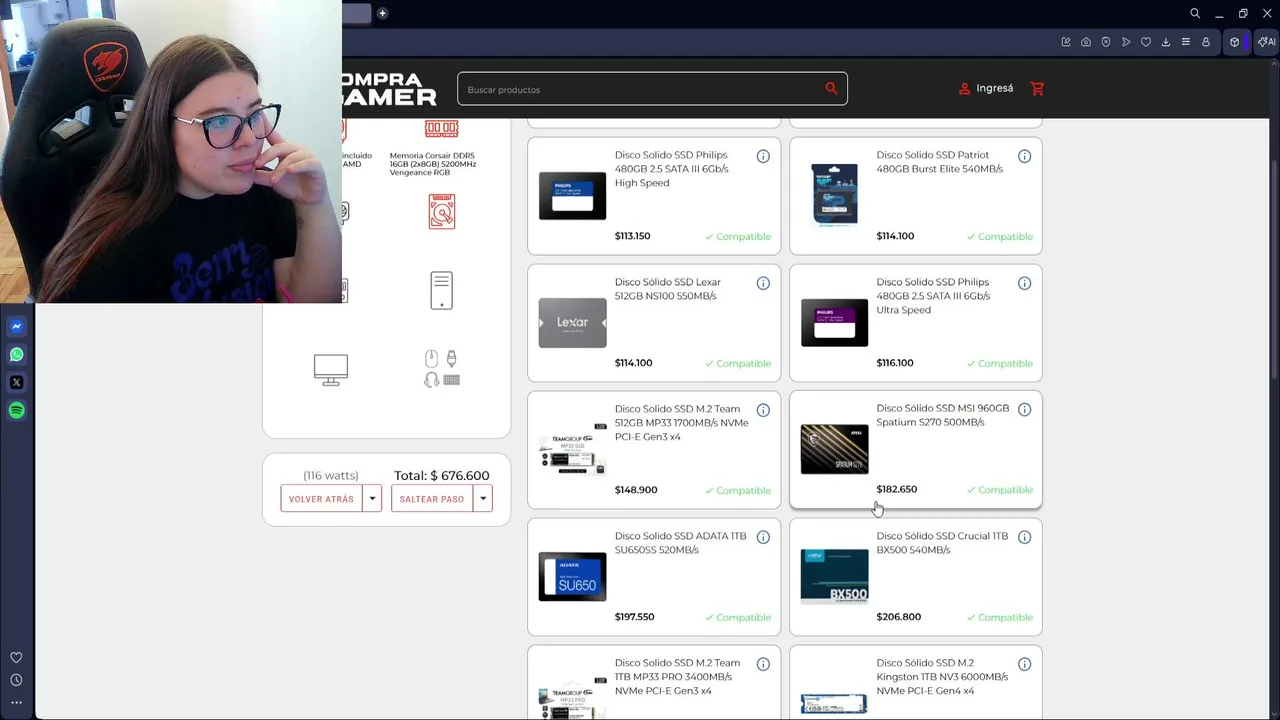Show info for Lexar 512GB NS100
This screenshot has height=720, width=1280.
(x=763, y=283)
